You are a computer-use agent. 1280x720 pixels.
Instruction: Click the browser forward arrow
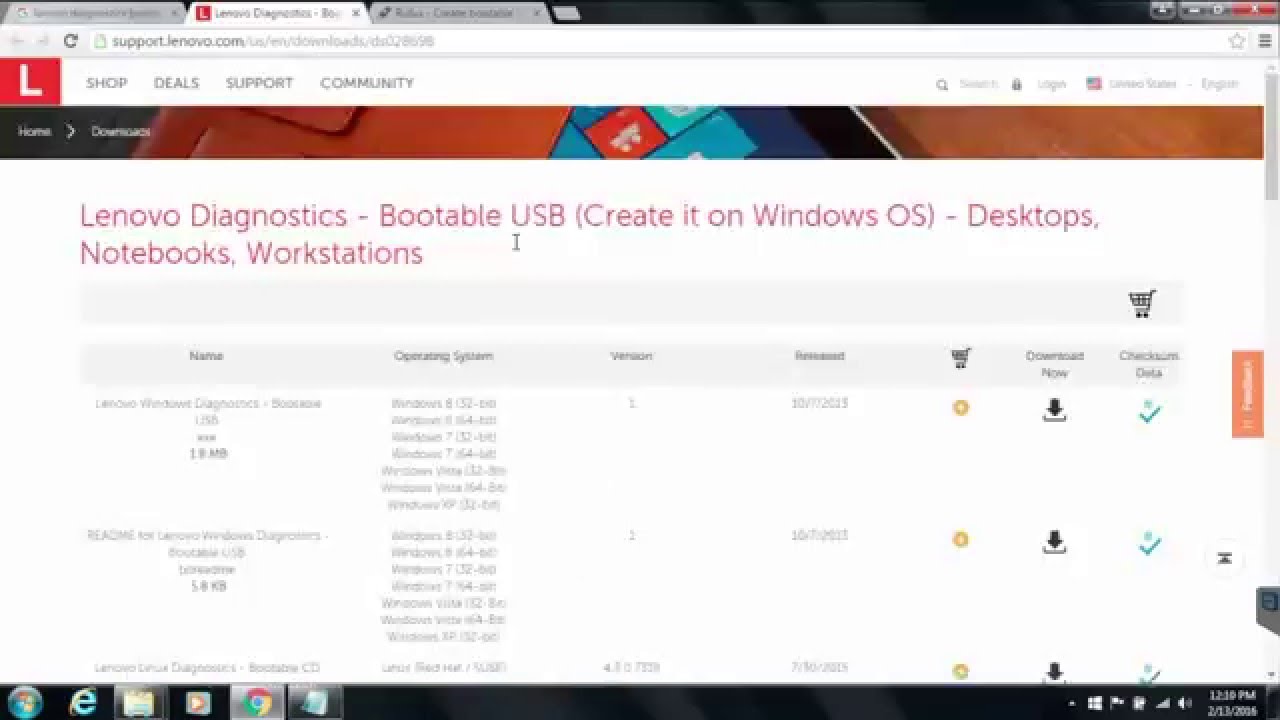(43, 41)
